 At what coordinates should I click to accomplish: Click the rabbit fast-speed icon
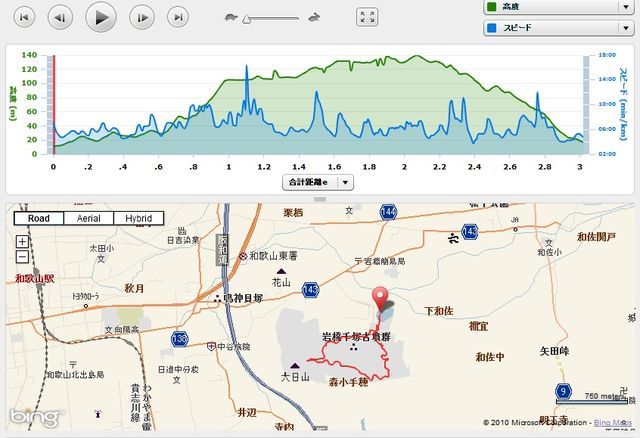(314, 17)
